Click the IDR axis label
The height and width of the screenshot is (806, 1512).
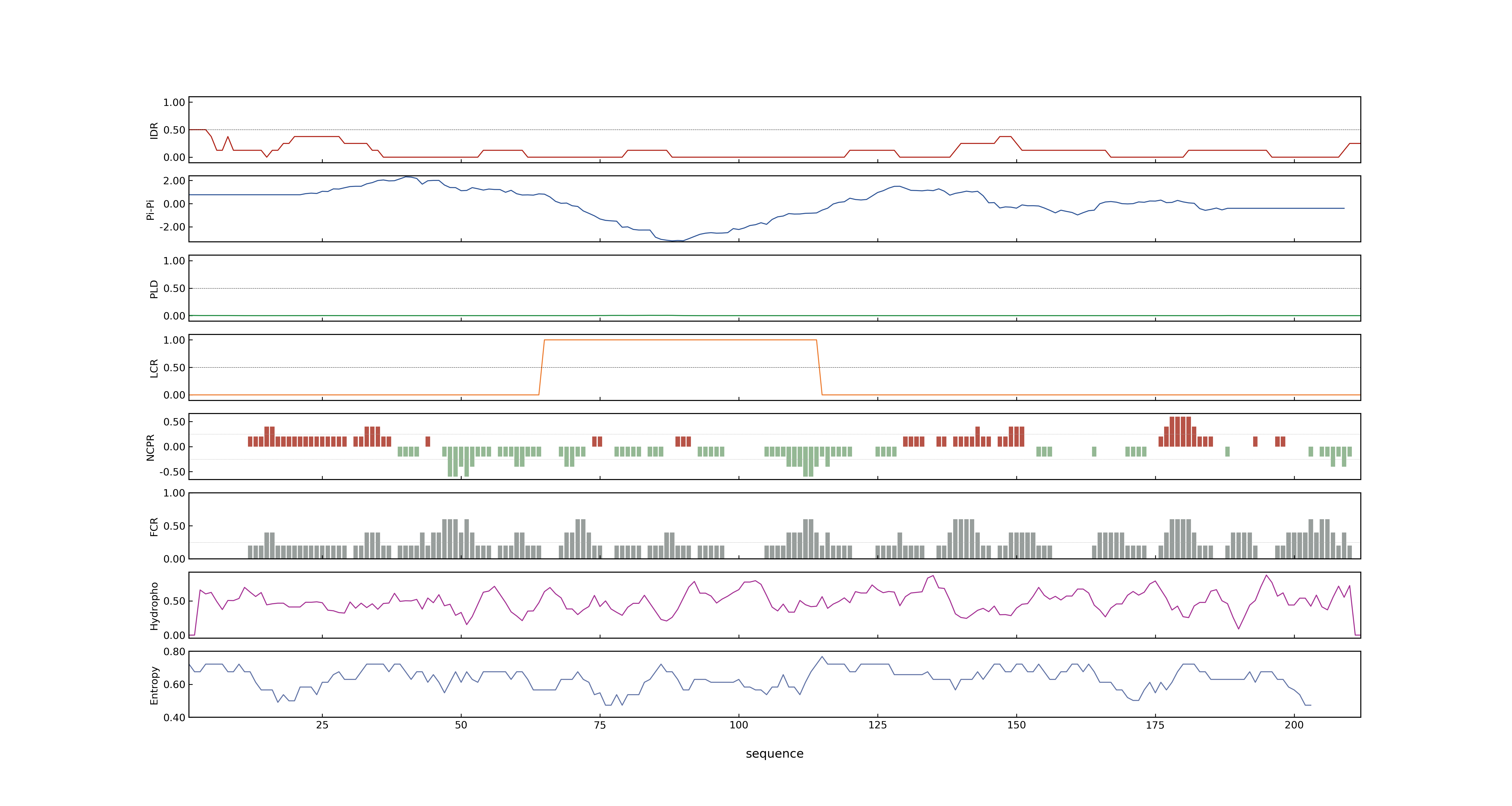click(x=154, y=130)
